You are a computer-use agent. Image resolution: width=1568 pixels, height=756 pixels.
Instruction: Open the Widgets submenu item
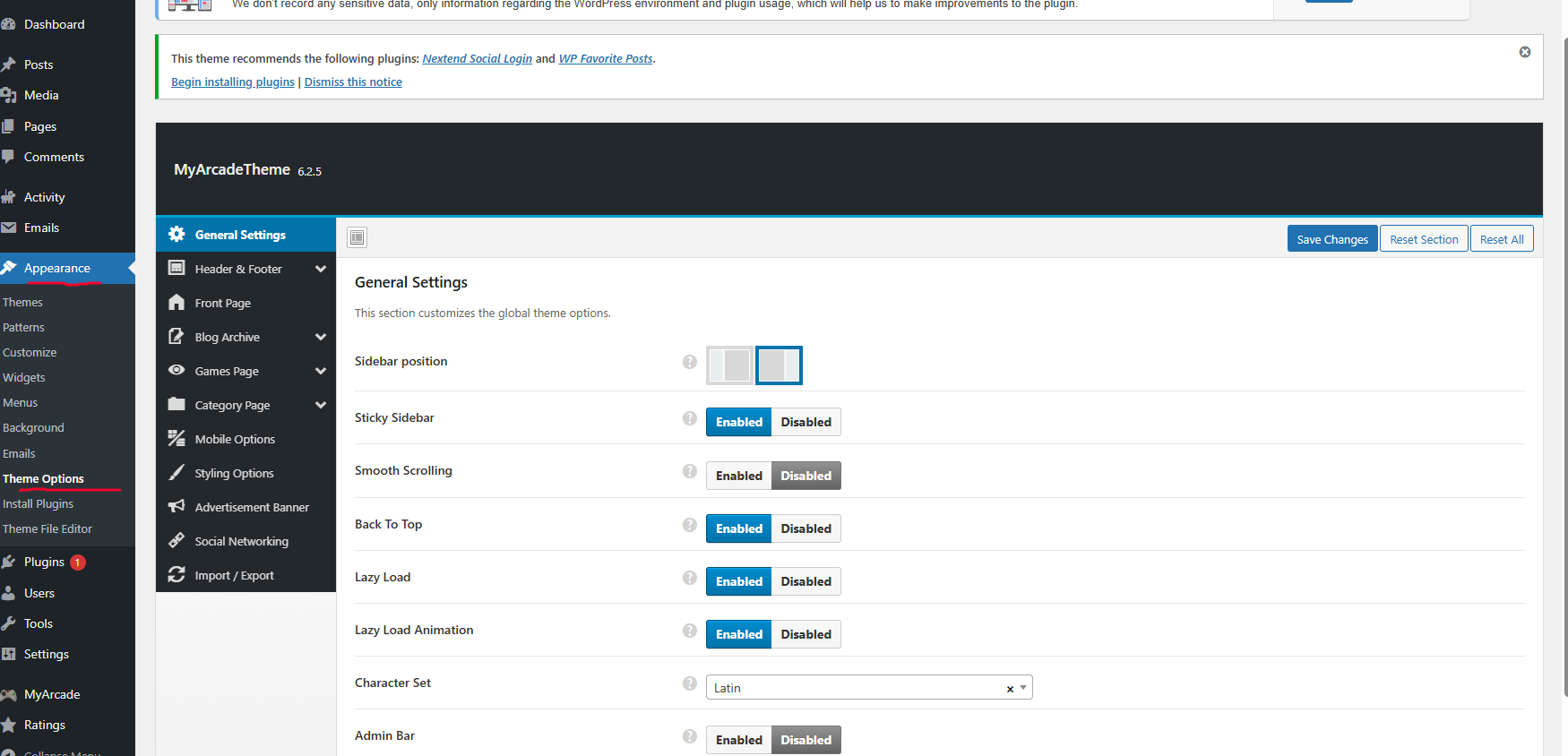click(23, 377)
